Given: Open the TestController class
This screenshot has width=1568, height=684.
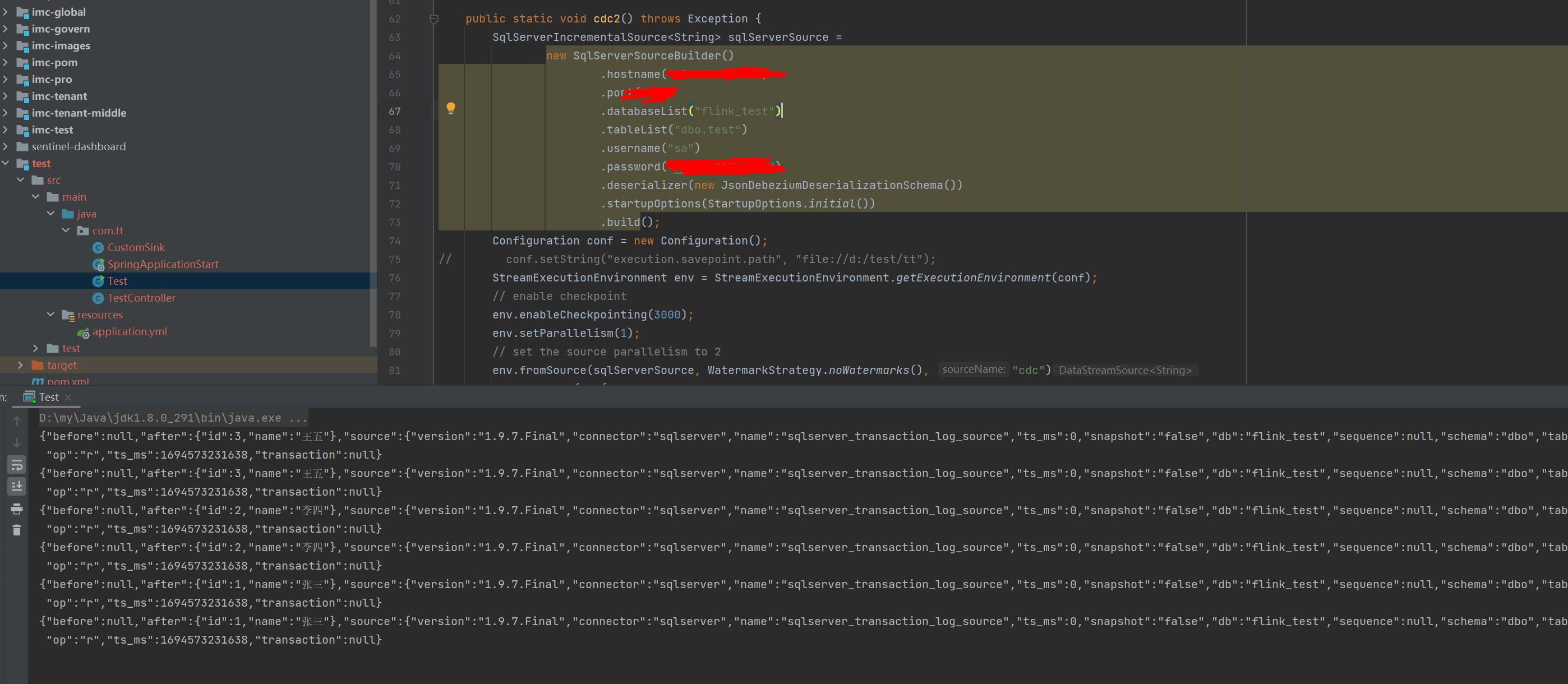Looking at the screenshot, I should [x=141, y=298].
